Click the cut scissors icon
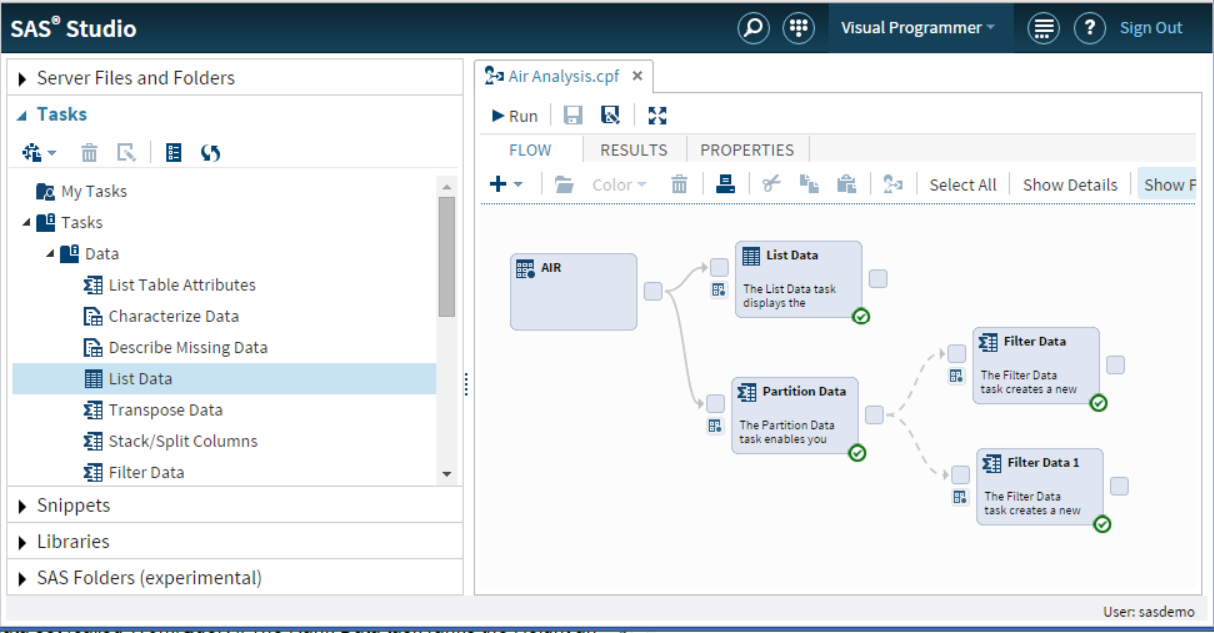1214x633 pixels. (771, 184)
